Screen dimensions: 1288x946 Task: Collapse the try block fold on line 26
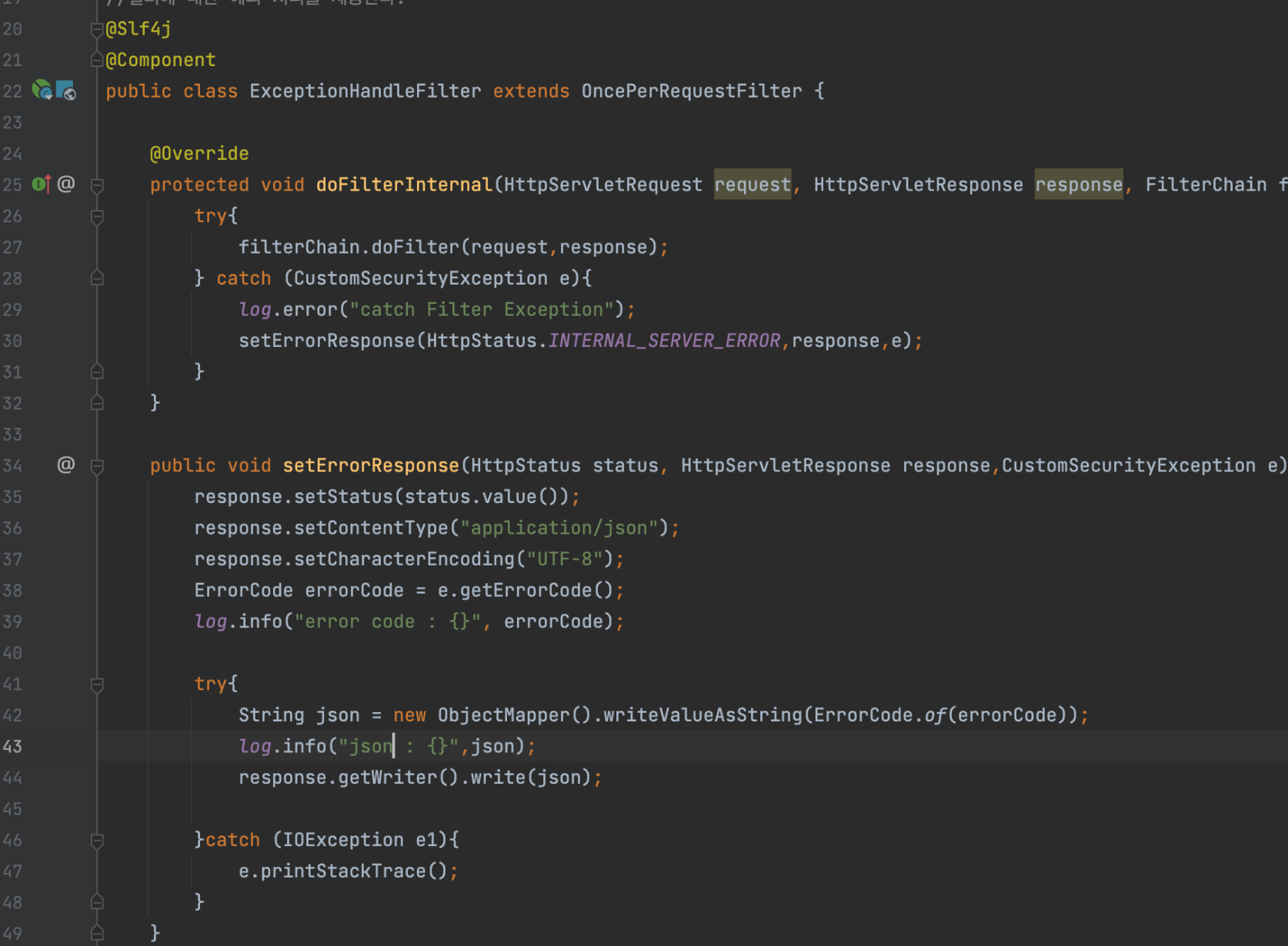[x=97, y=217]
